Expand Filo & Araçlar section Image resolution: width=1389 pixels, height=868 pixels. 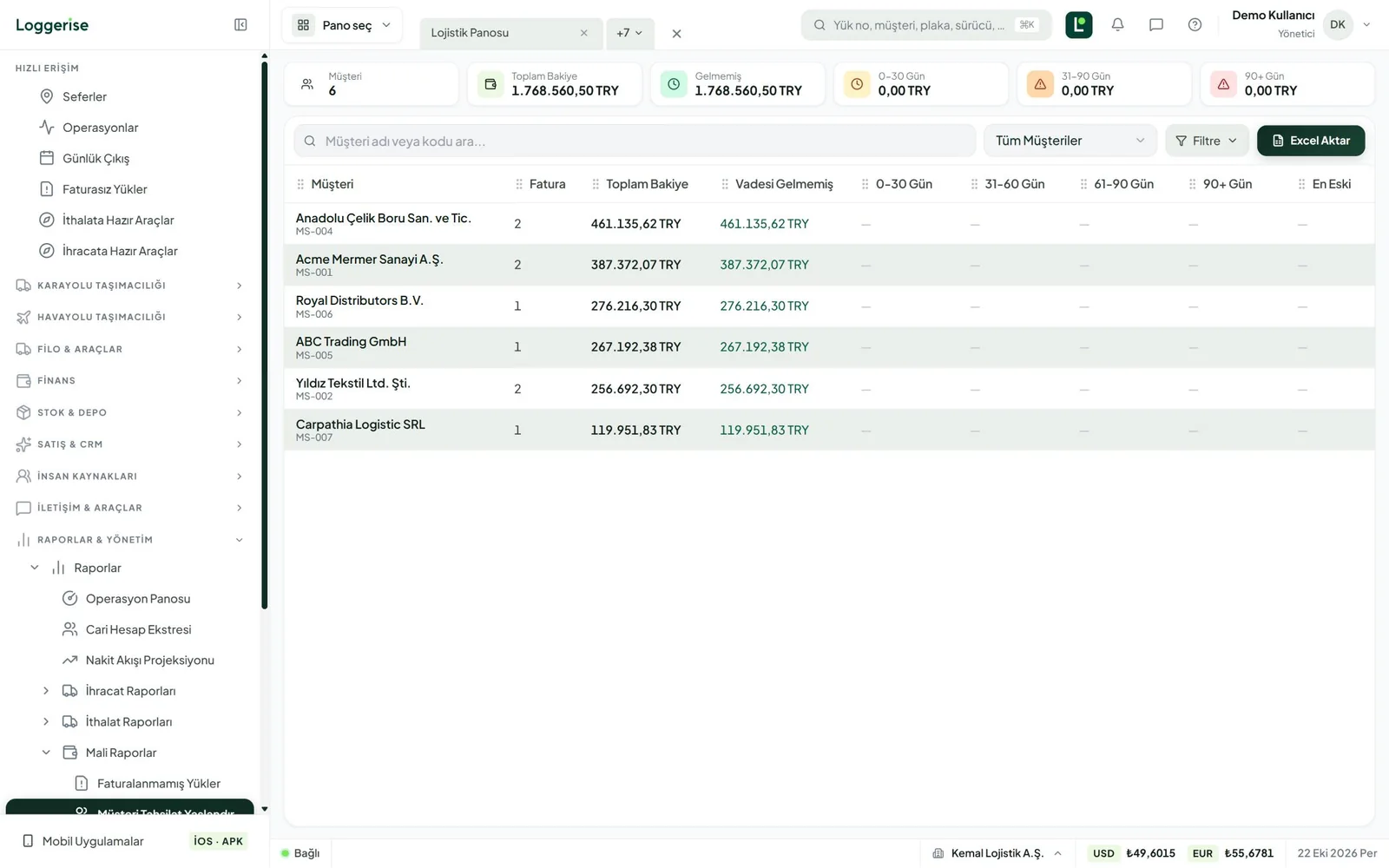click(x=129, y=349)
